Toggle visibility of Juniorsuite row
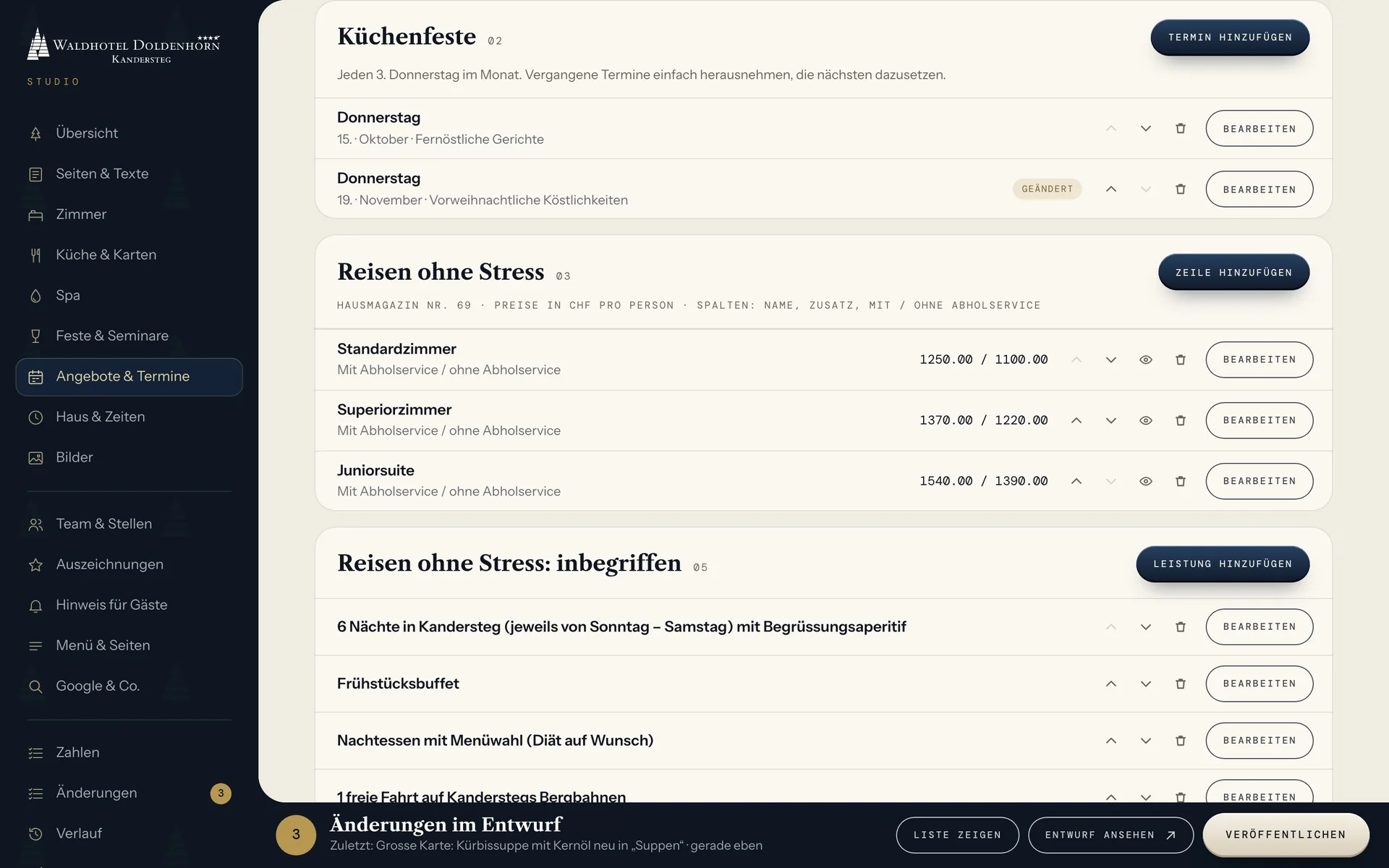This screenshot has width=1389, height=868. pyautogui.click(x=1146, y=482)
